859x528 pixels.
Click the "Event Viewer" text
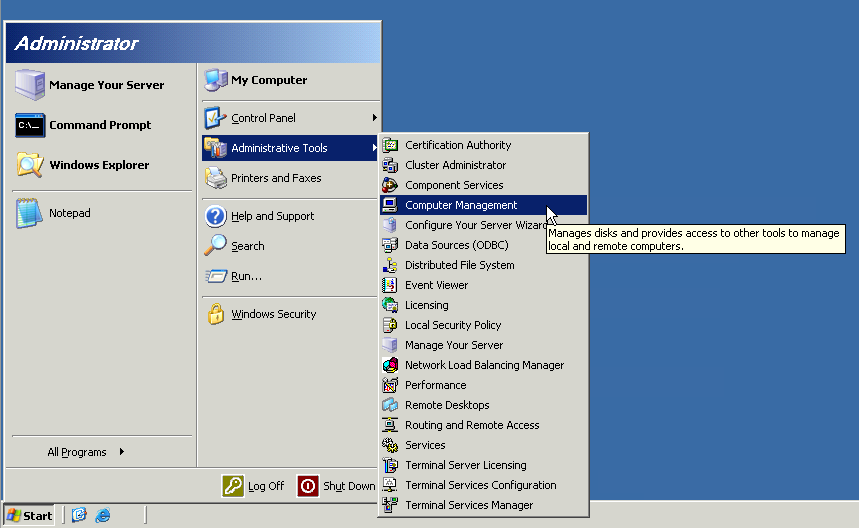[437, 285]
